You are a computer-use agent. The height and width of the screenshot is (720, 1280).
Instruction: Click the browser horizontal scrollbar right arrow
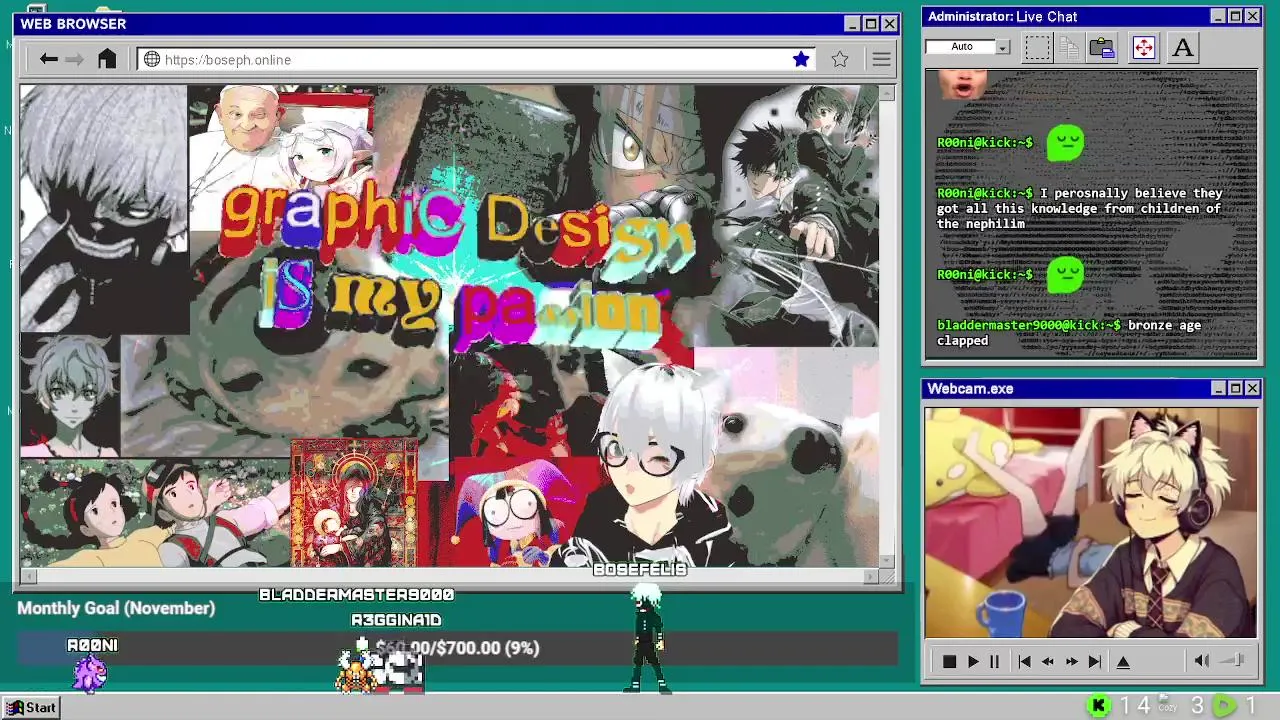[871, 576]
